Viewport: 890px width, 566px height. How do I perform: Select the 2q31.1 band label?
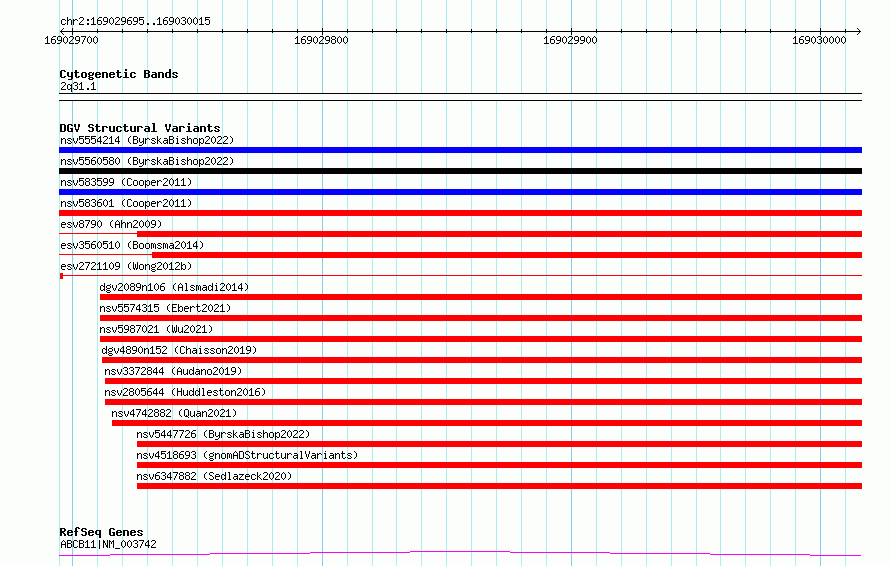tap(78, 86)
